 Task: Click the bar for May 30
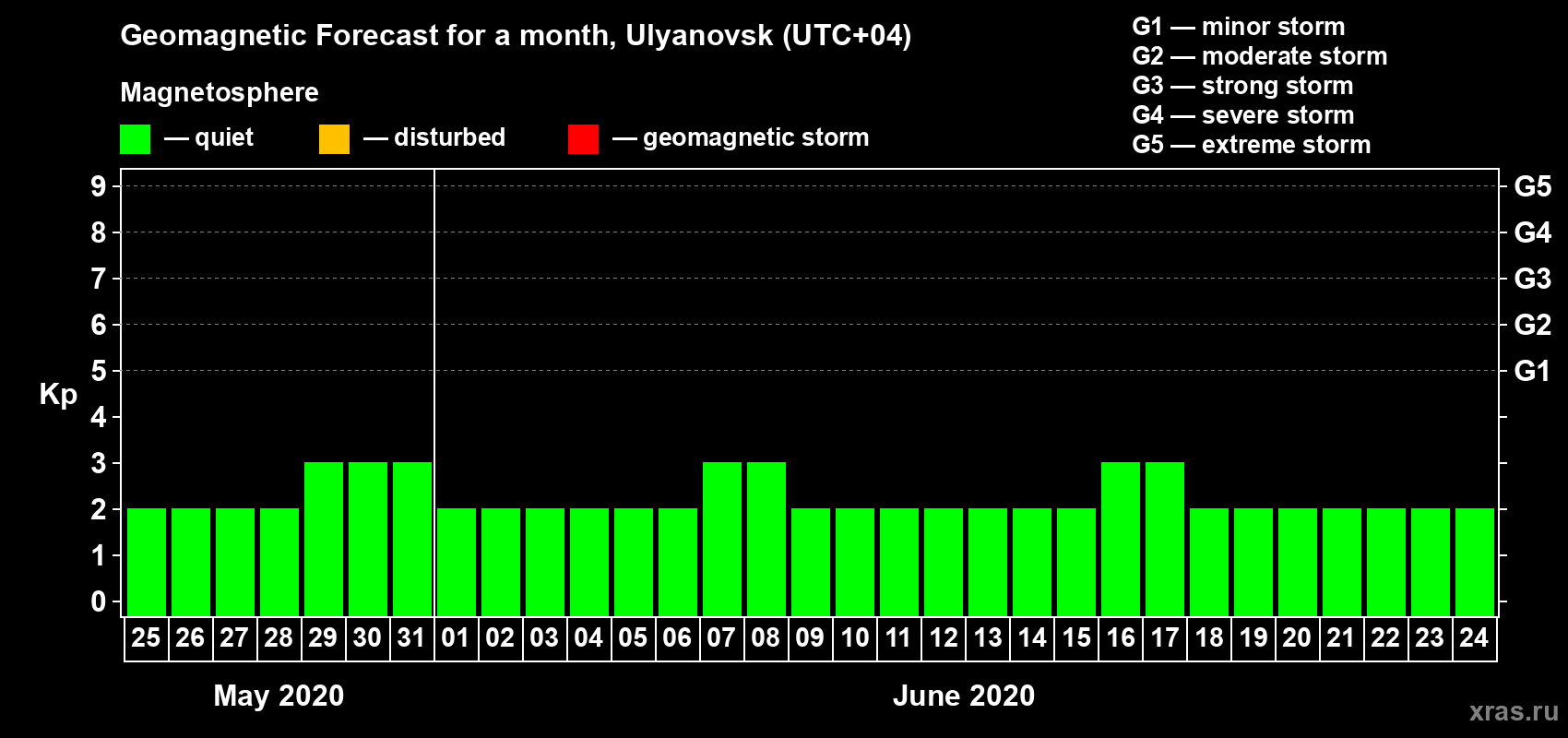click(x=368, y=539)
